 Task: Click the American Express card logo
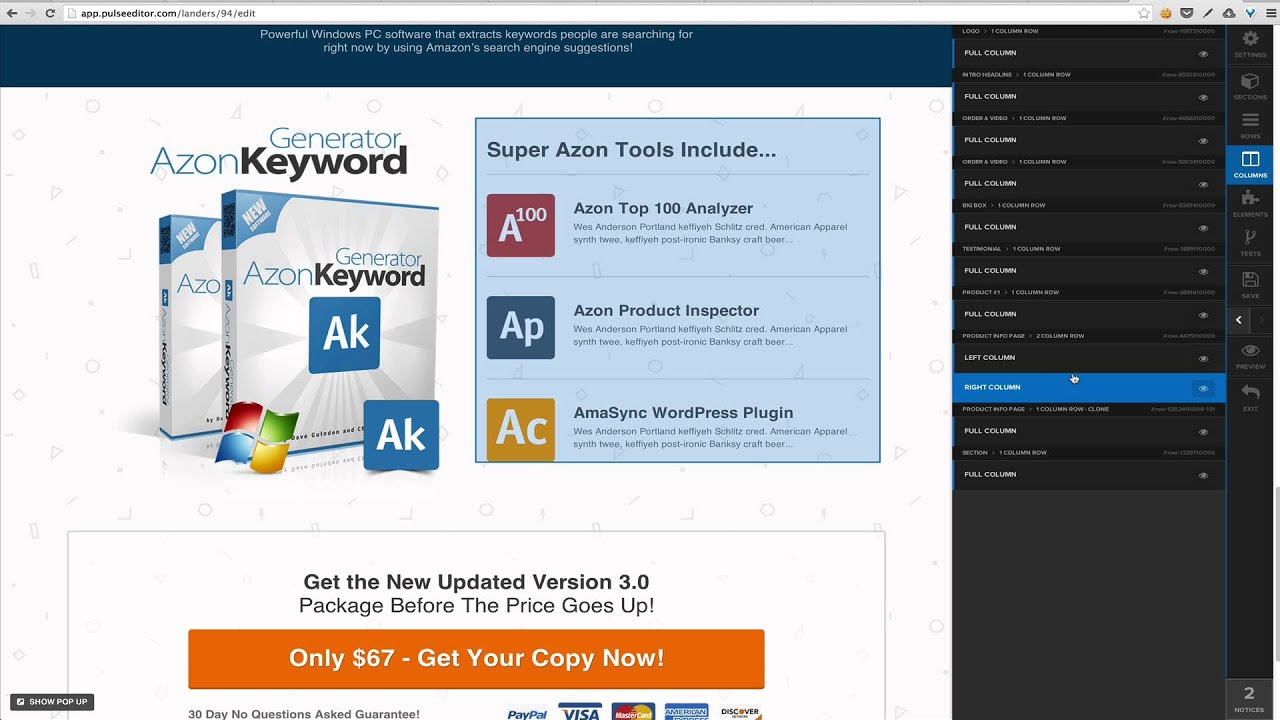click(x=686, y=712)
